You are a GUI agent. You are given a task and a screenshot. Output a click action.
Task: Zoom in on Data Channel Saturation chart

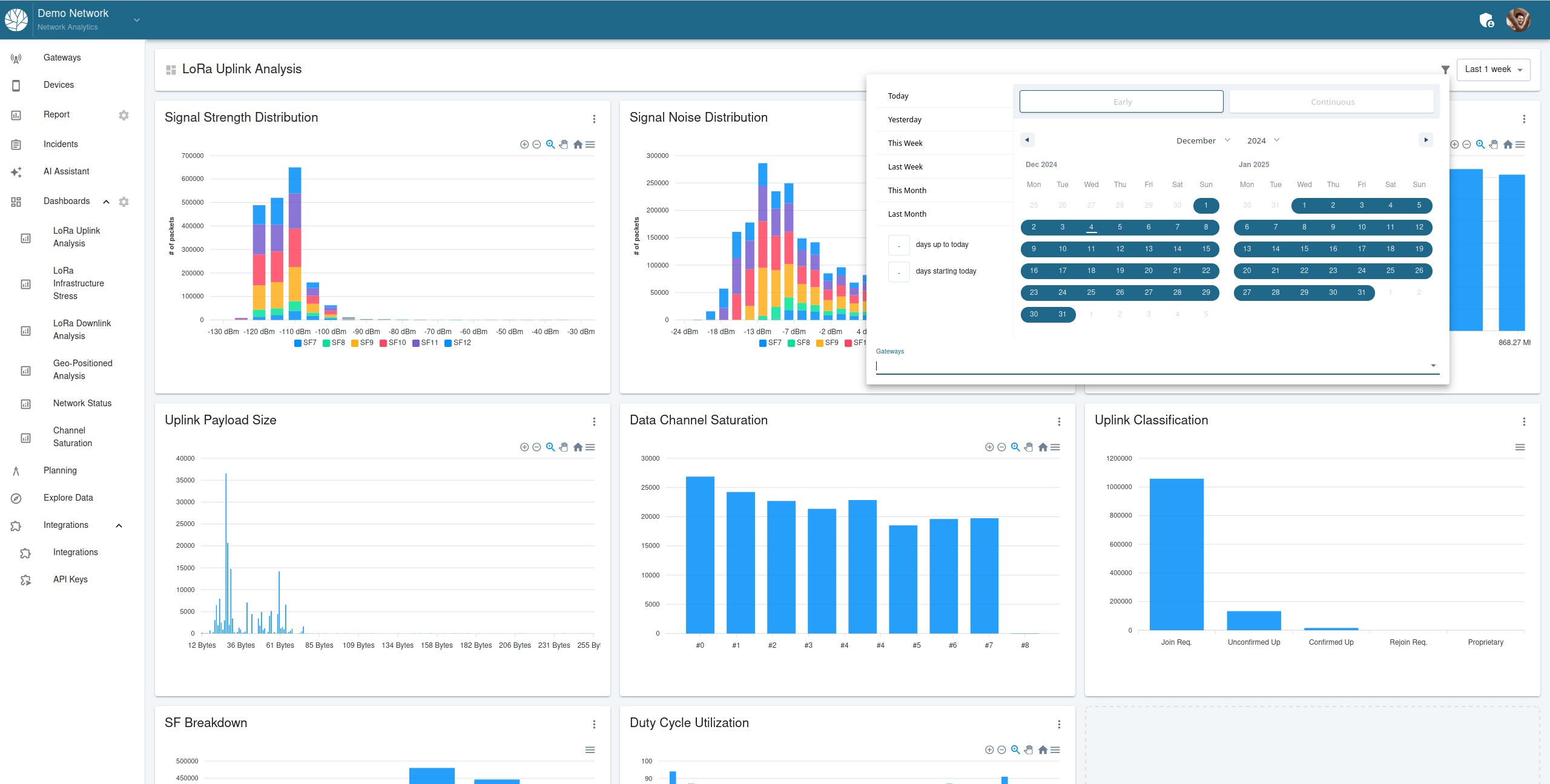click(x=989, y=447)
